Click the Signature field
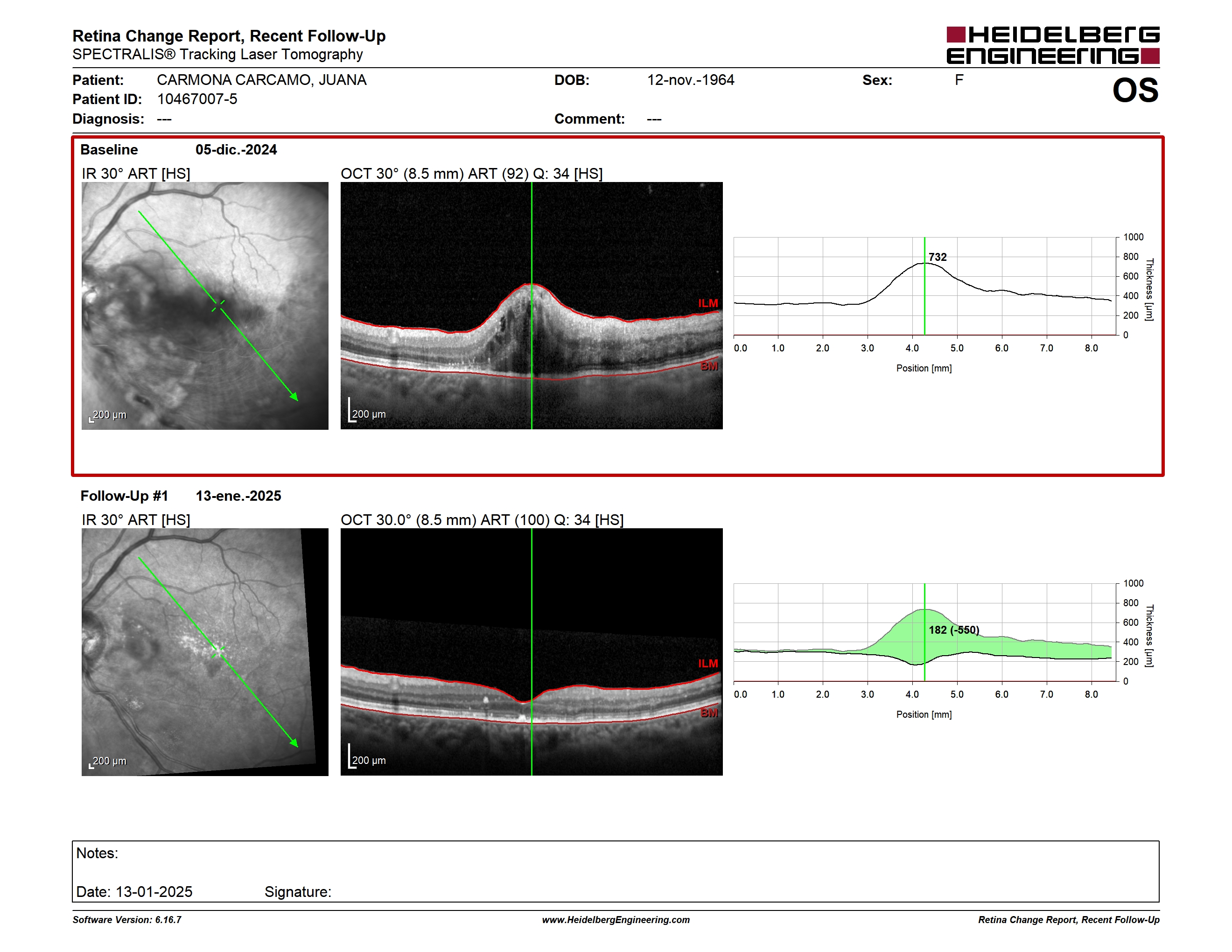Viewport: 1232px width, 952px height. pos(298,892)
